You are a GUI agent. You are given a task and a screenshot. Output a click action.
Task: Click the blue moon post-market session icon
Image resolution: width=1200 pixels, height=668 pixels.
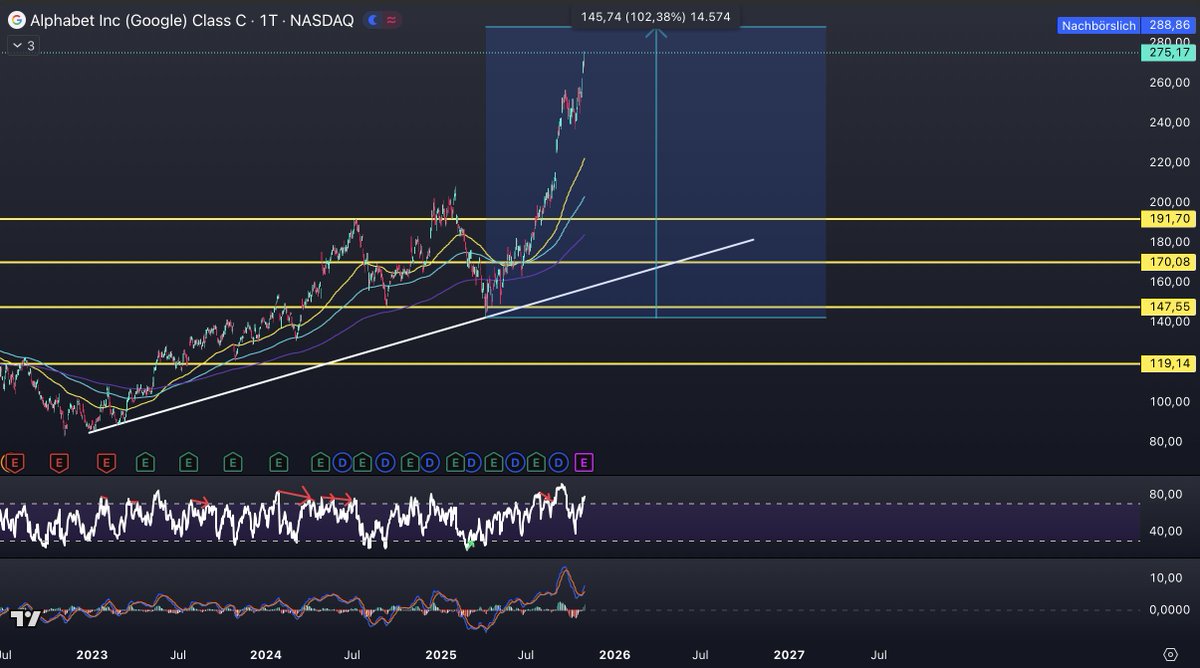372,20
